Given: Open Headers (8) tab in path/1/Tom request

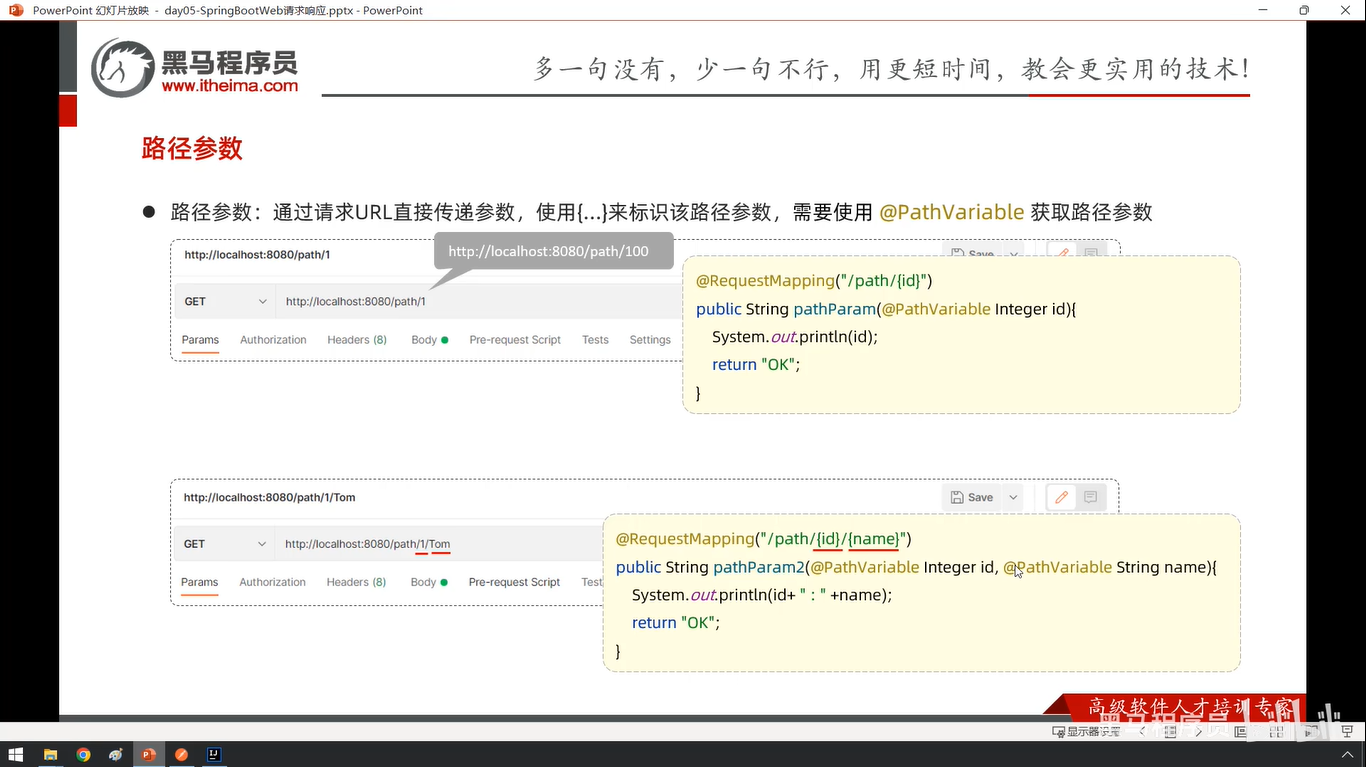Looking at the screenshot, I should (x=356, y=582).
